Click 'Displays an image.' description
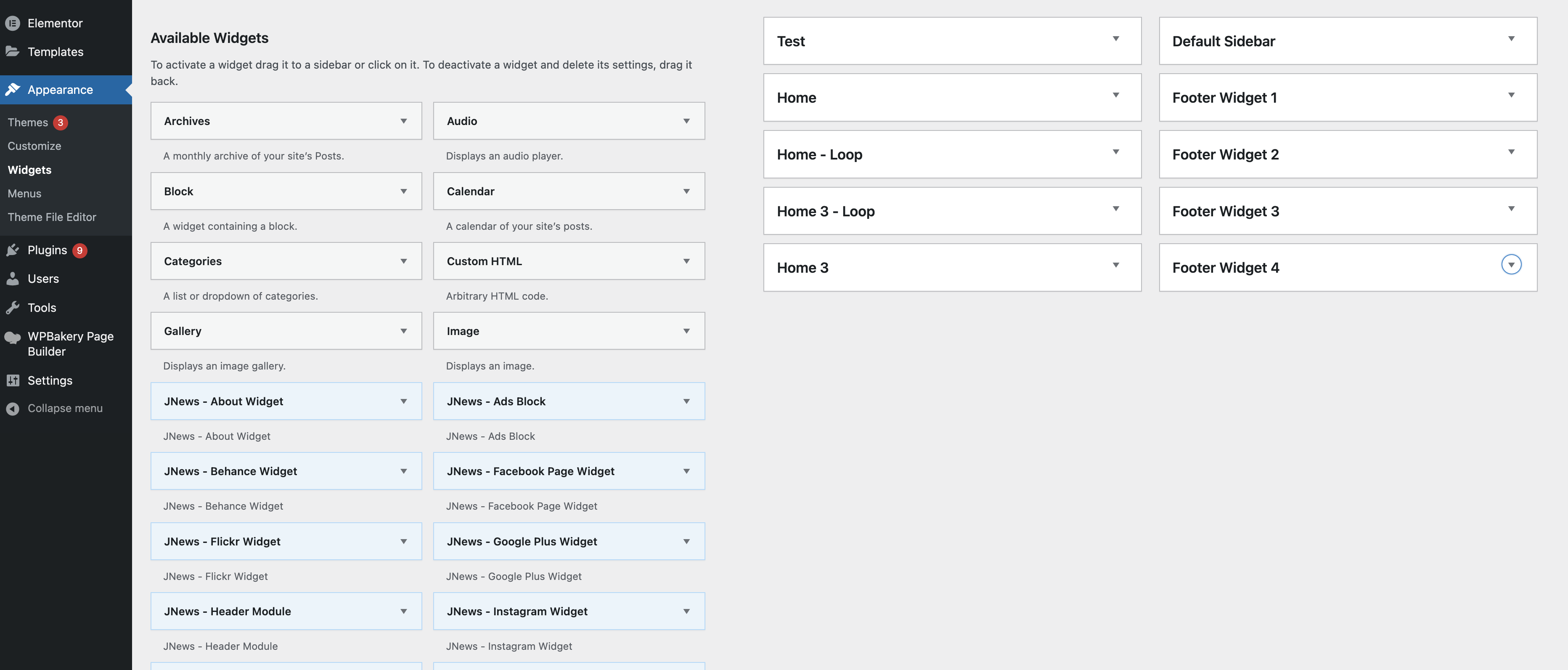This screenshot has width=1568, height=670. click(490, 366)
